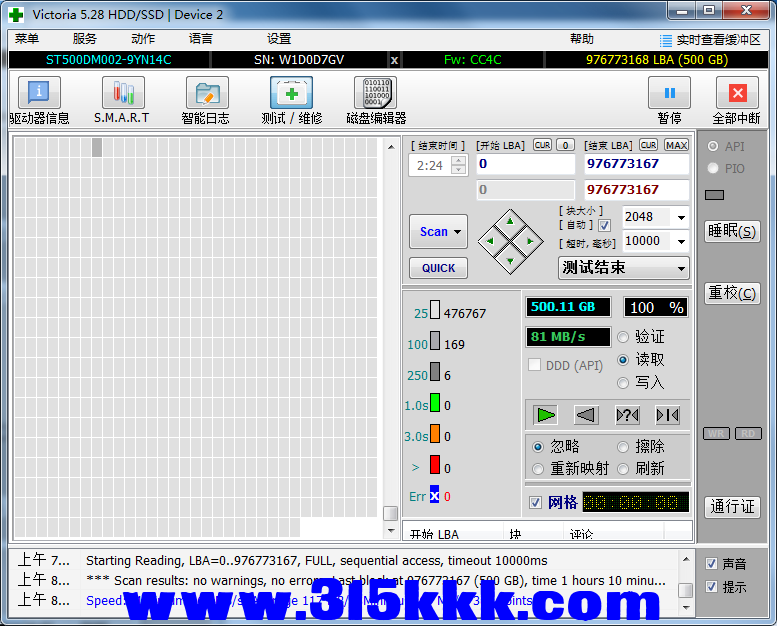Select the refresh (刷新) radio button
Viewport: 777px width, 626px height.
(x=623, y=469)
